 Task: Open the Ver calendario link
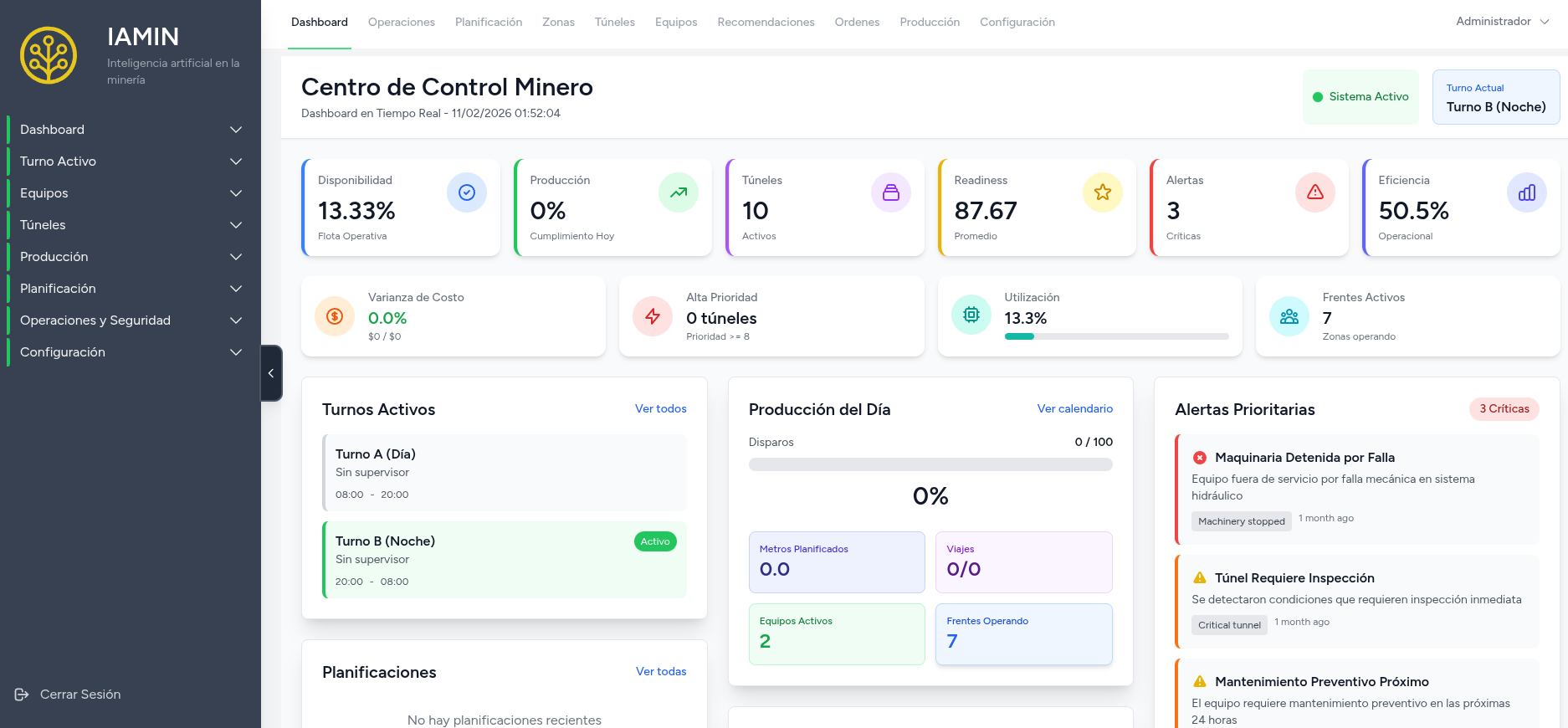[x=1074, y=409]
